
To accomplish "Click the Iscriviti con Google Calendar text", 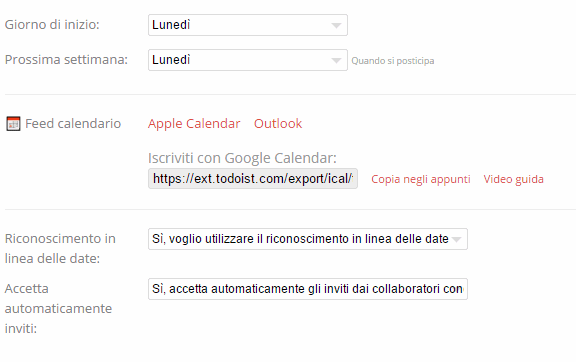I will tap(242, 158).
